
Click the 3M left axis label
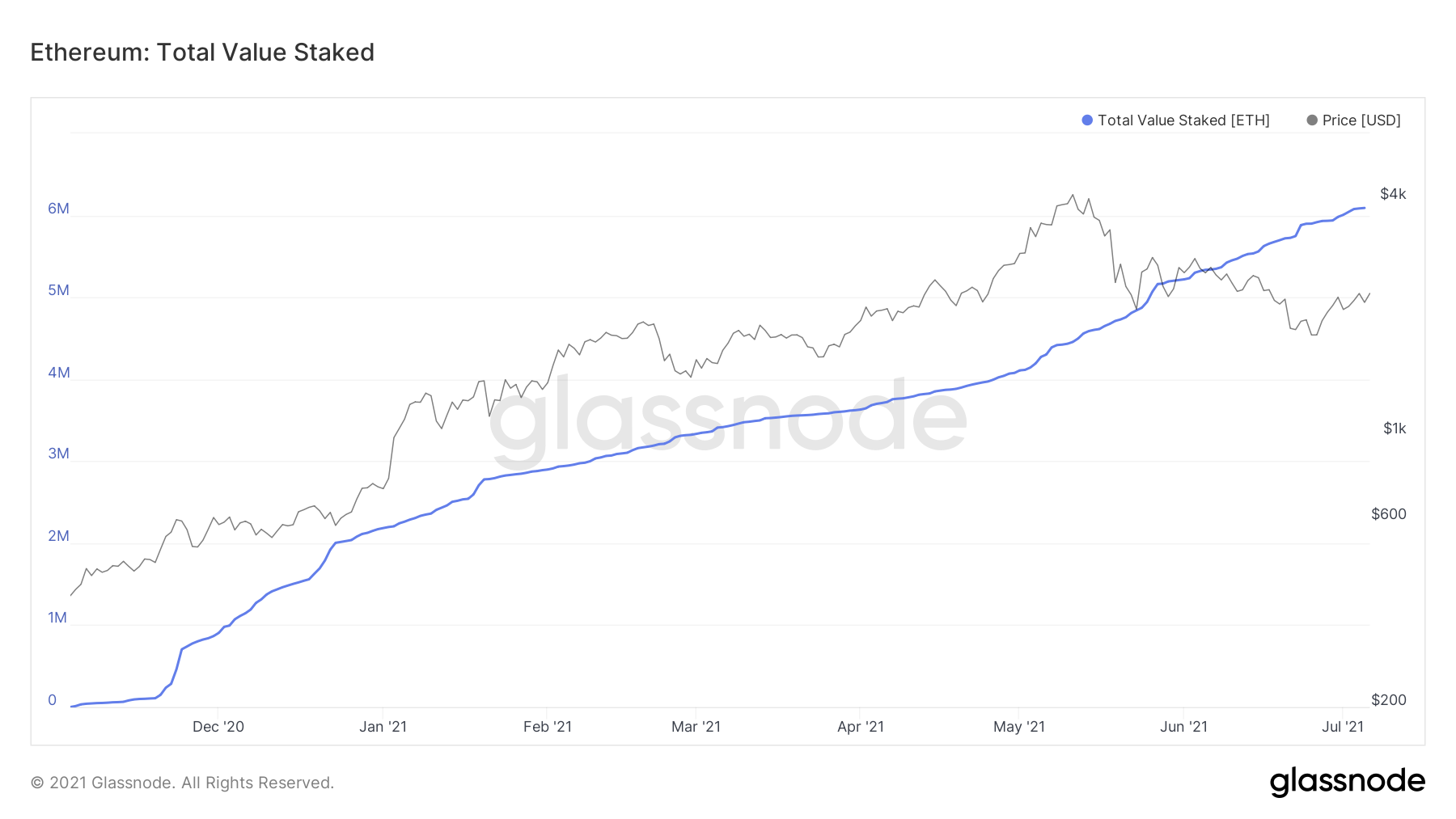click(x=58, y=454)
